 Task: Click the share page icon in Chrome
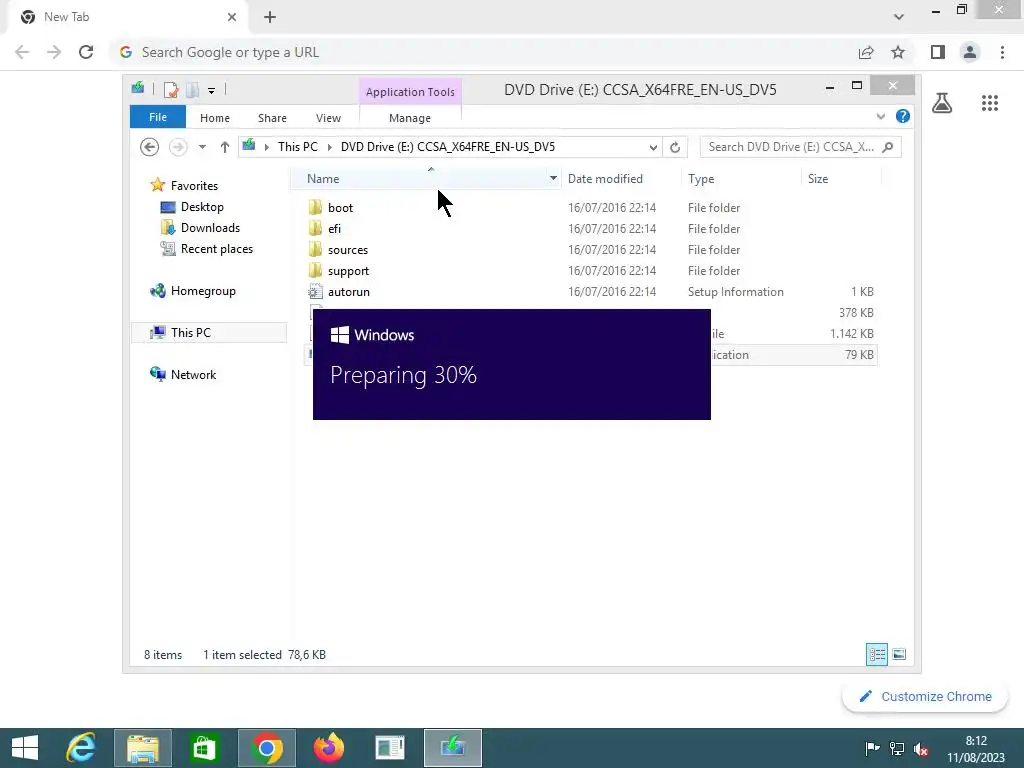pos(866,52)
